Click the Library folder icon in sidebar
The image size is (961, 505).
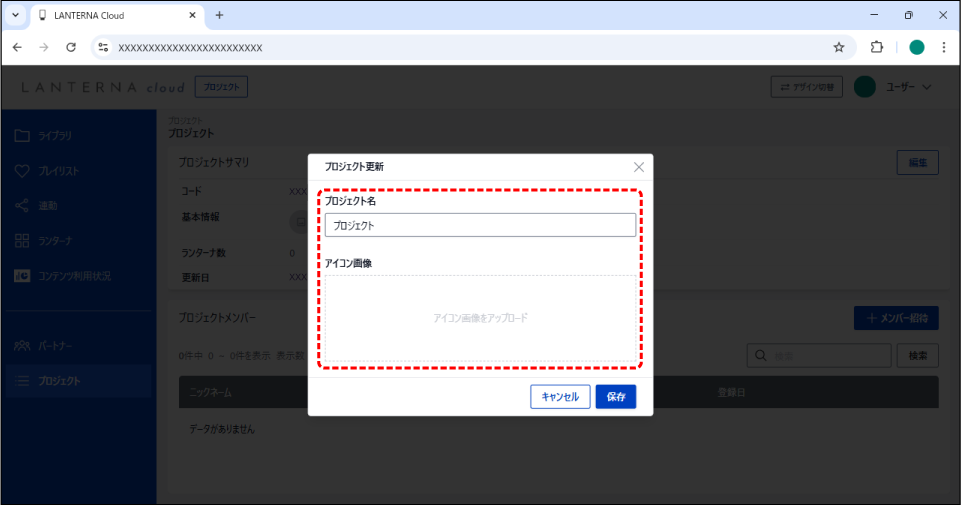click(x=22, y=135)
